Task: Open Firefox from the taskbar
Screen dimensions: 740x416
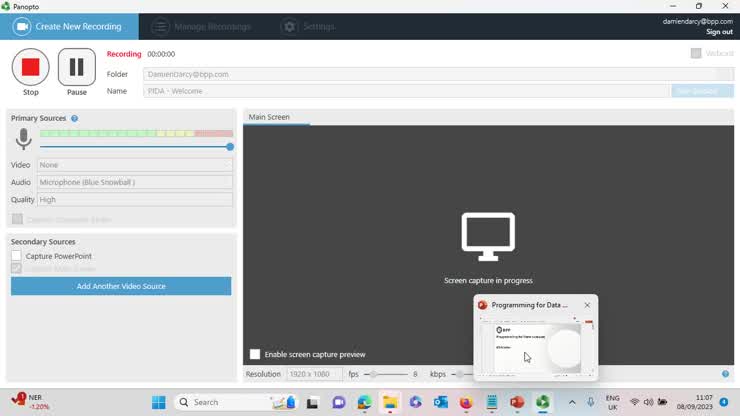Action: point(466,402)
